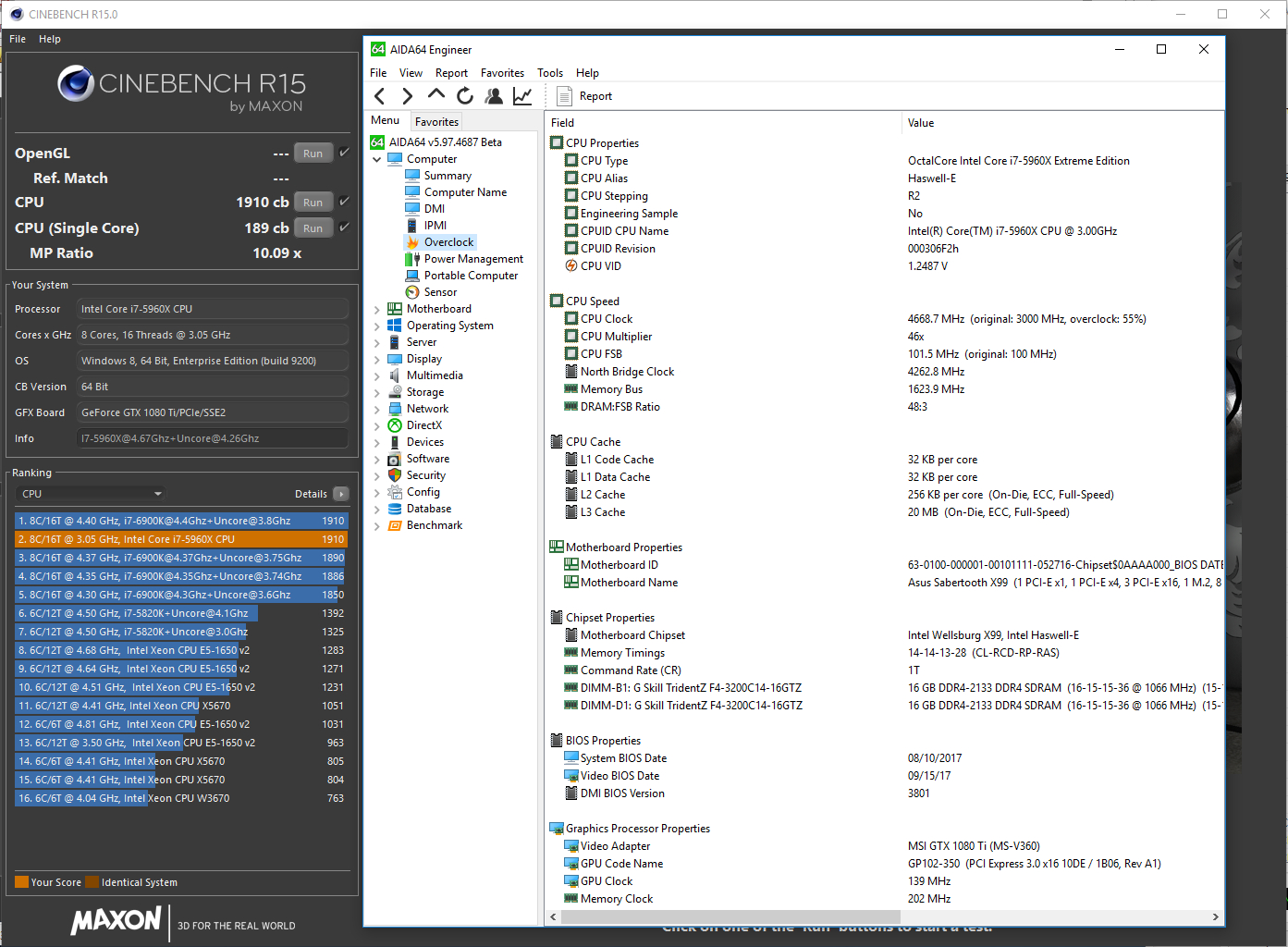The width and height of the screenshot is (1288, 947).
Task: Open the IPMI tree item
Action: click(x=435, y=226)
